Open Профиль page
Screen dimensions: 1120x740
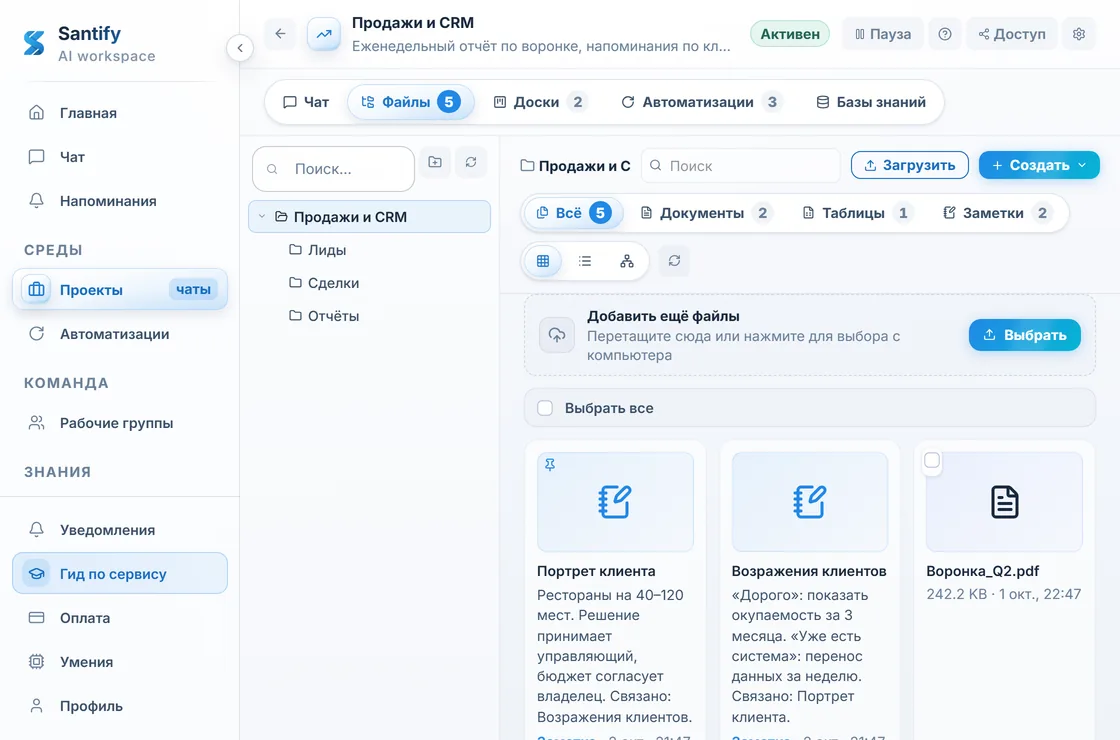(x=119, y=706)
